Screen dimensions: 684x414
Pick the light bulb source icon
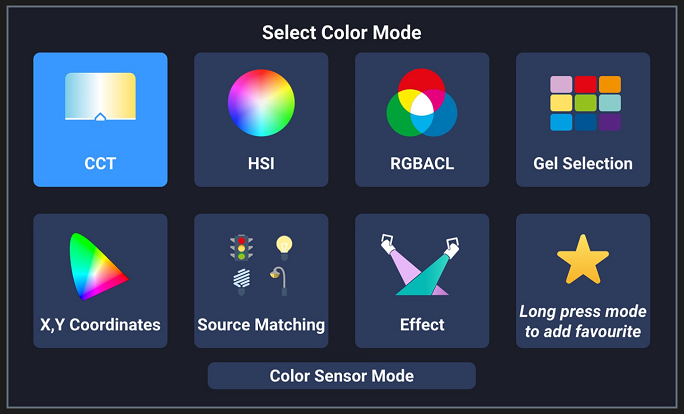(x=284, y=247)
